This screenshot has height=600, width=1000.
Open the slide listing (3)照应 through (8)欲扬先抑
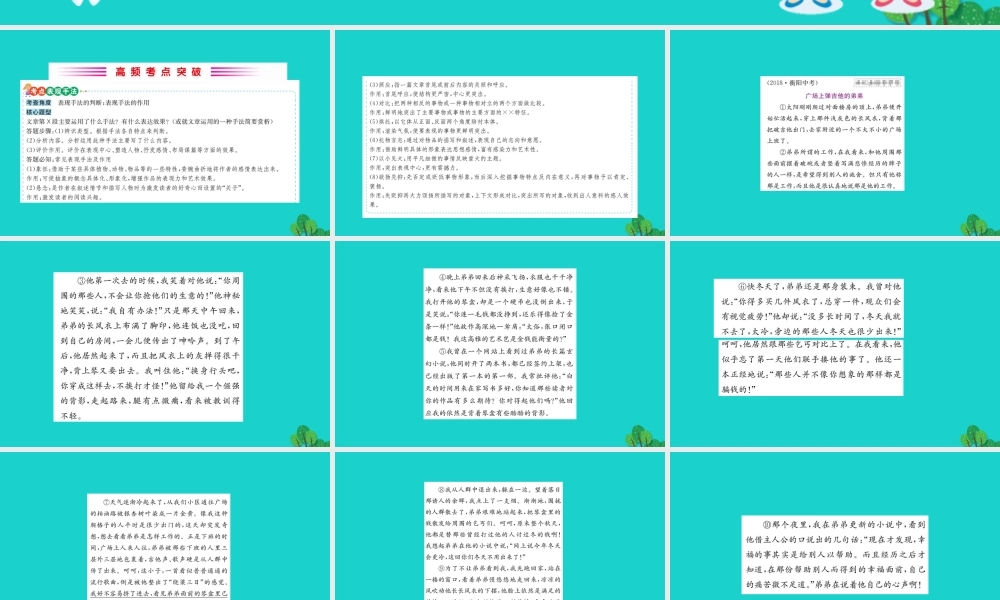point(500,133)
